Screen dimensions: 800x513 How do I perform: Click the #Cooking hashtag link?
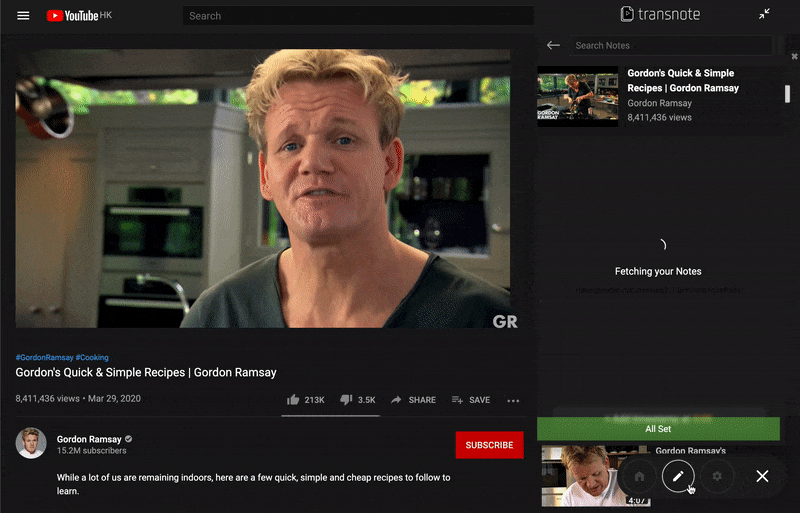click(92, 357)
